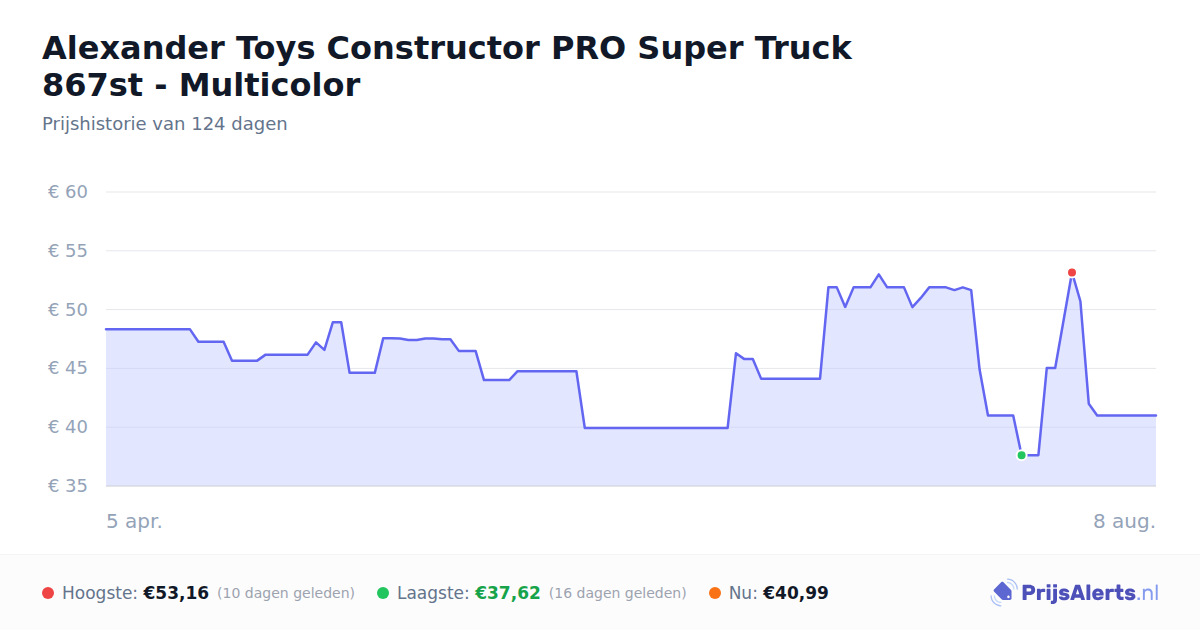1200x630 pixels.
Task: Click the red highest price dot on chart
Action: click(1071, 273)
